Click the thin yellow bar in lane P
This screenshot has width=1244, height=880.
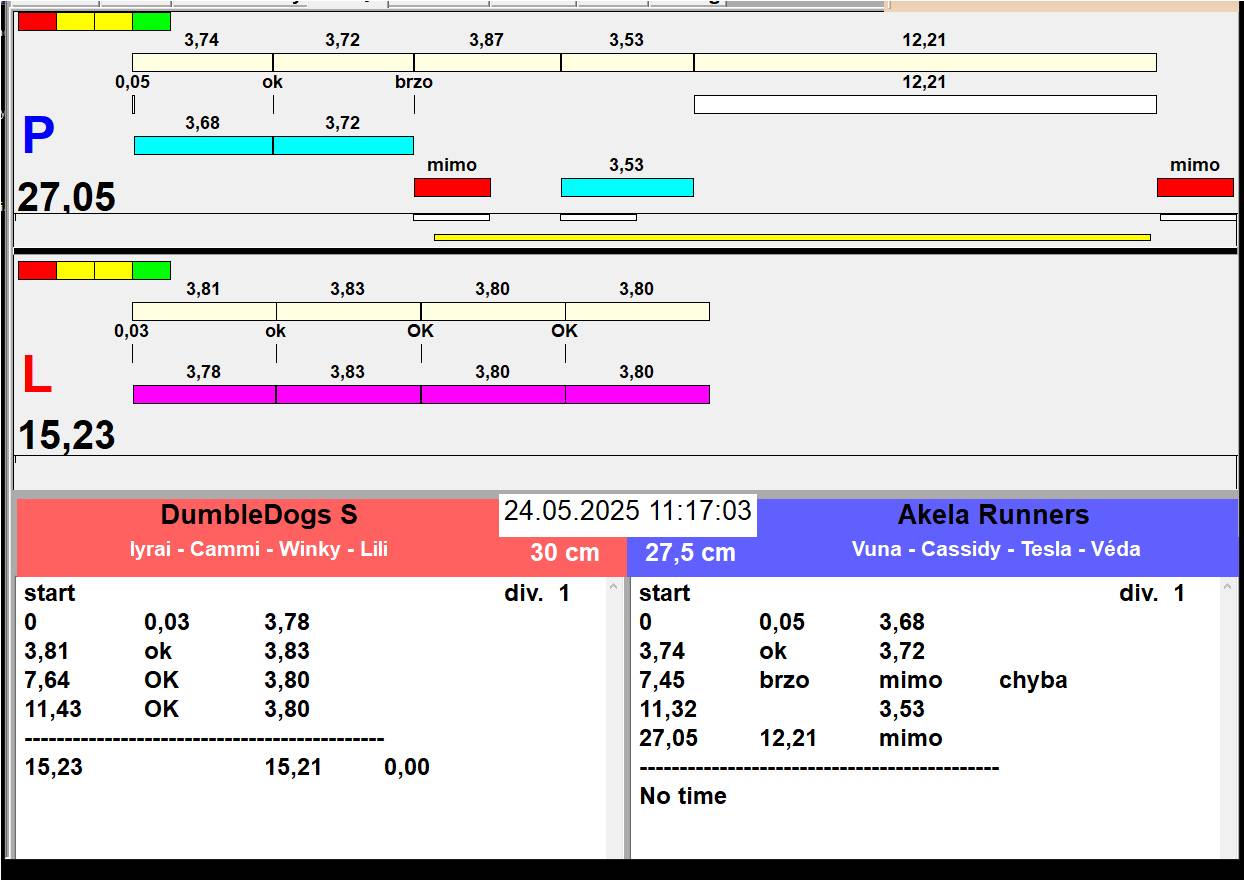[x=792, y=237]
